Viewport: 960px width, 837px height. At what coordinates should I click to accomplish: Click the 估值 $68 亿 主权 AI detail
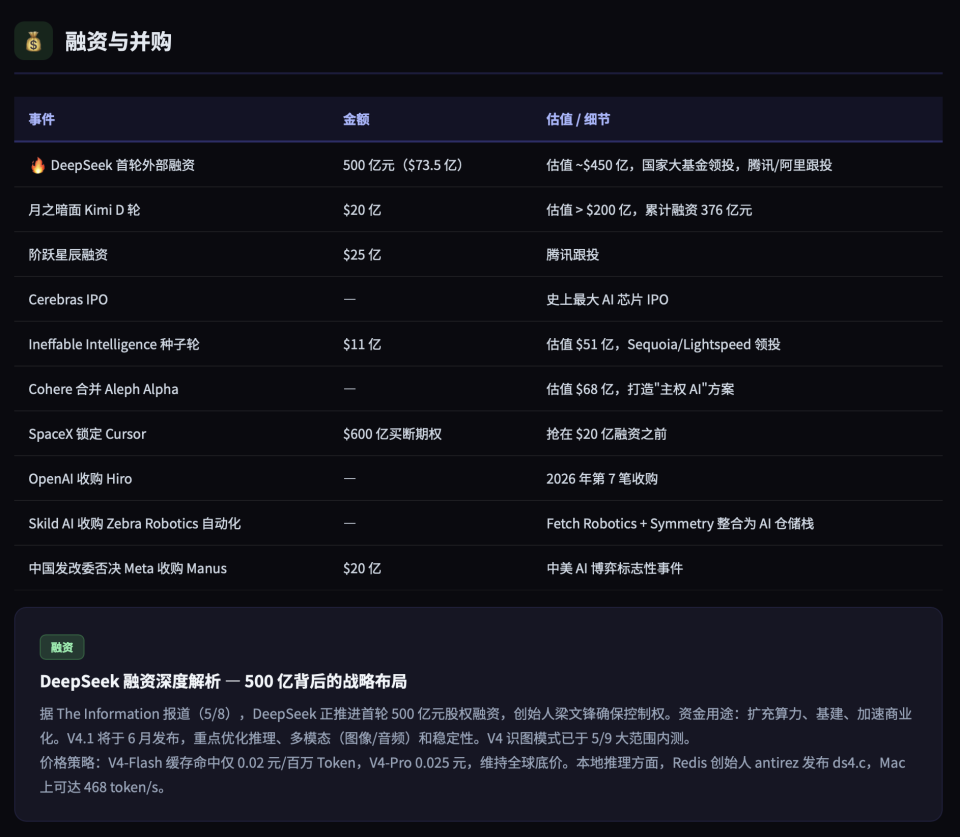(x=640, y=389)
